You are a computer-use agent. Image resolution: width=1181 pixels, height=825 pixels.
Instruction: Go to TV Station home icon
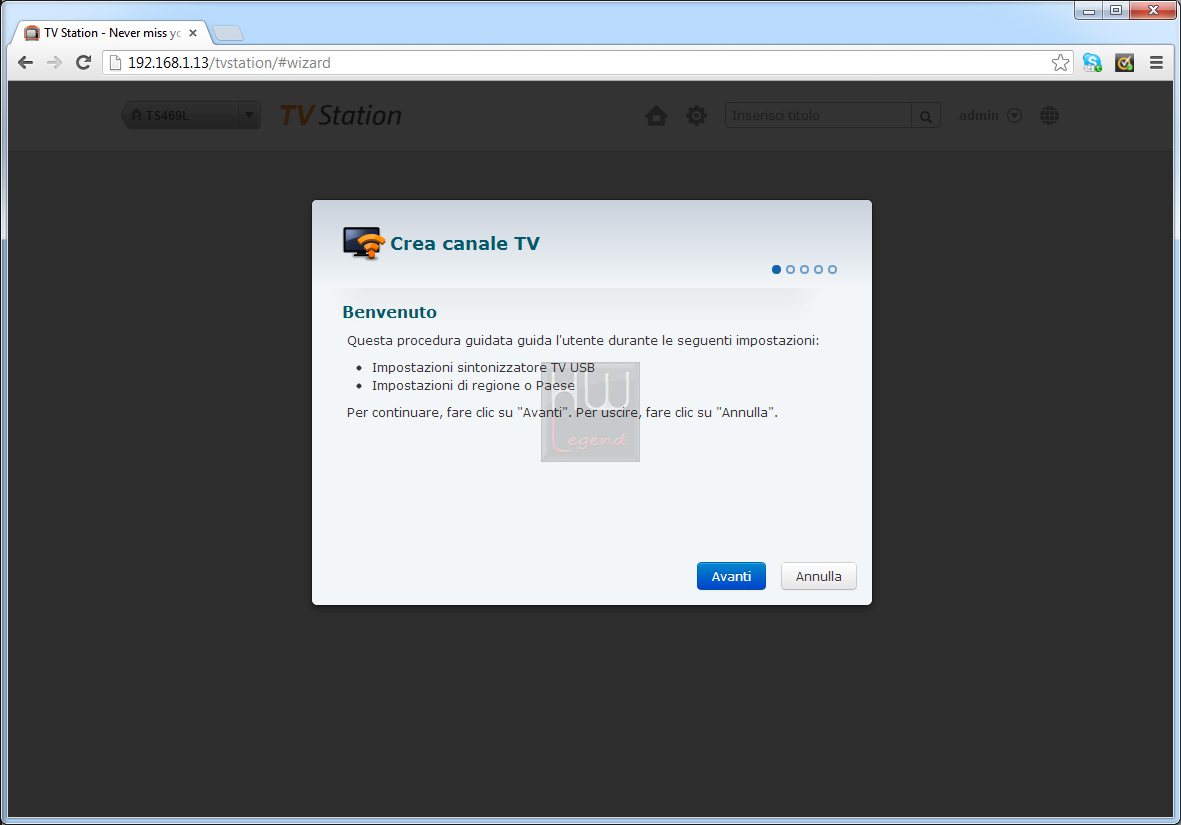656,115
